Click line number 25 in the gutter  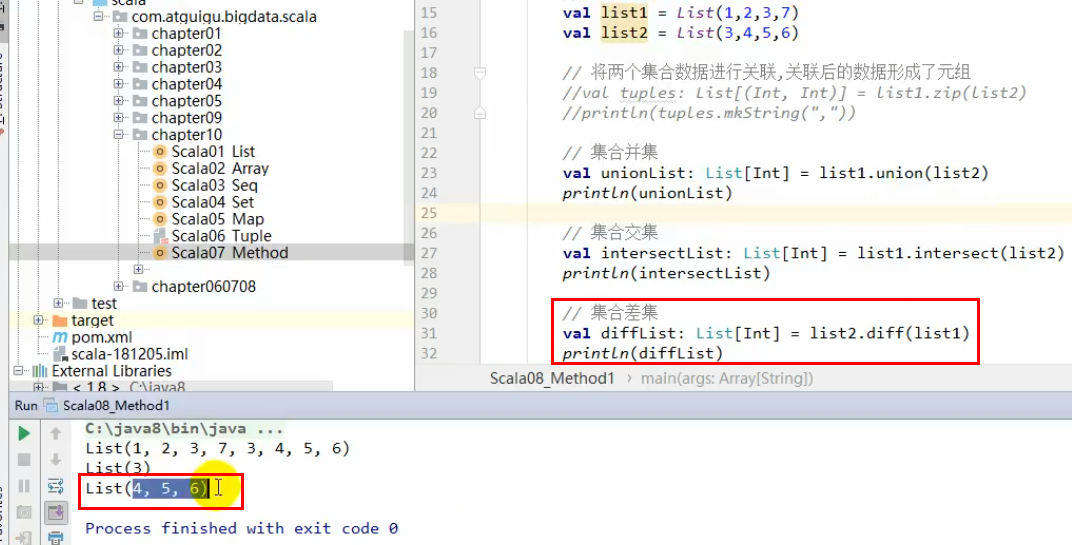tap(429, 213)
